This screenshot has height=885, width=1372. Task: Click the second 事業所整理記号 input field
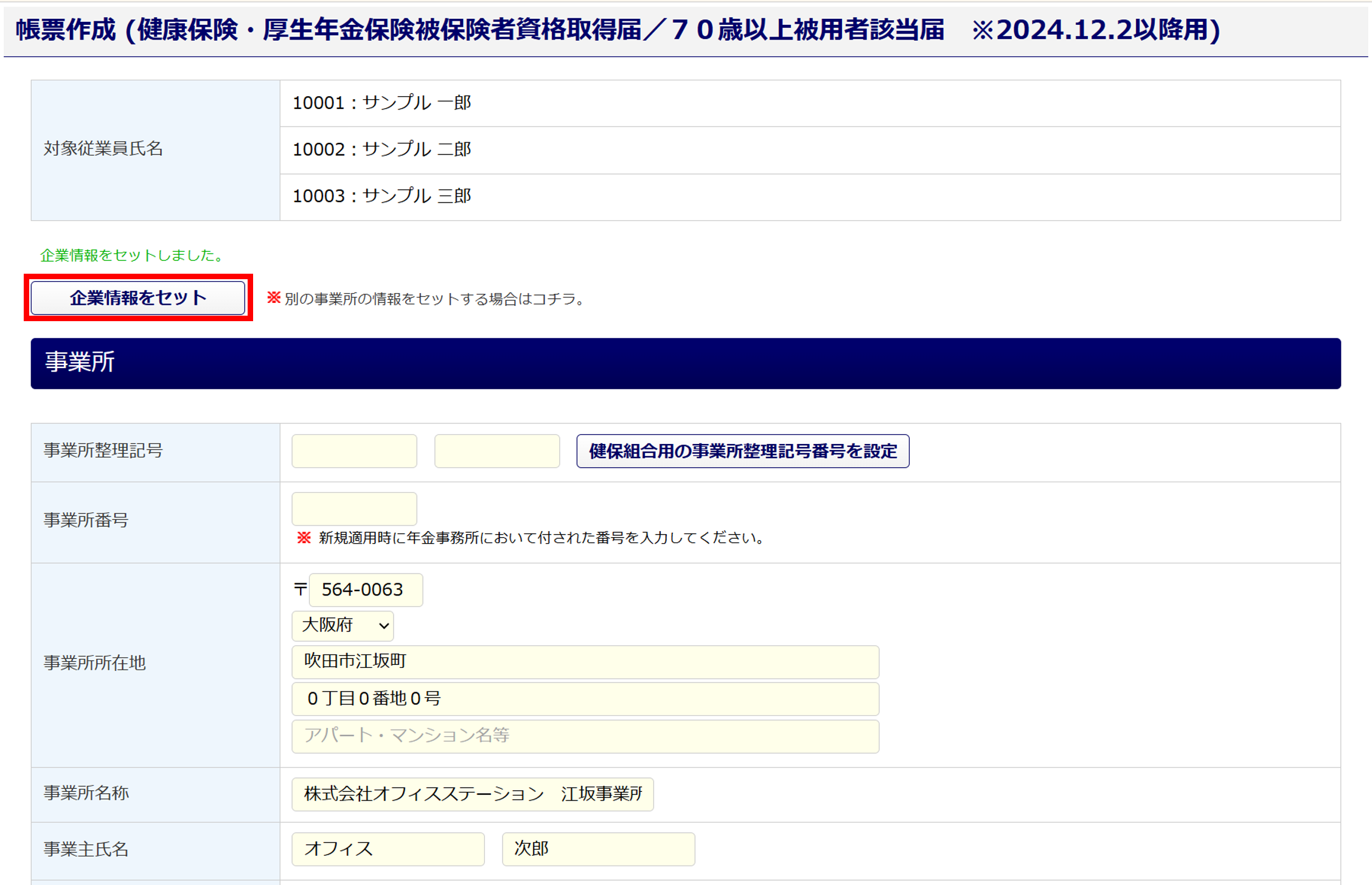pos(496,451)
